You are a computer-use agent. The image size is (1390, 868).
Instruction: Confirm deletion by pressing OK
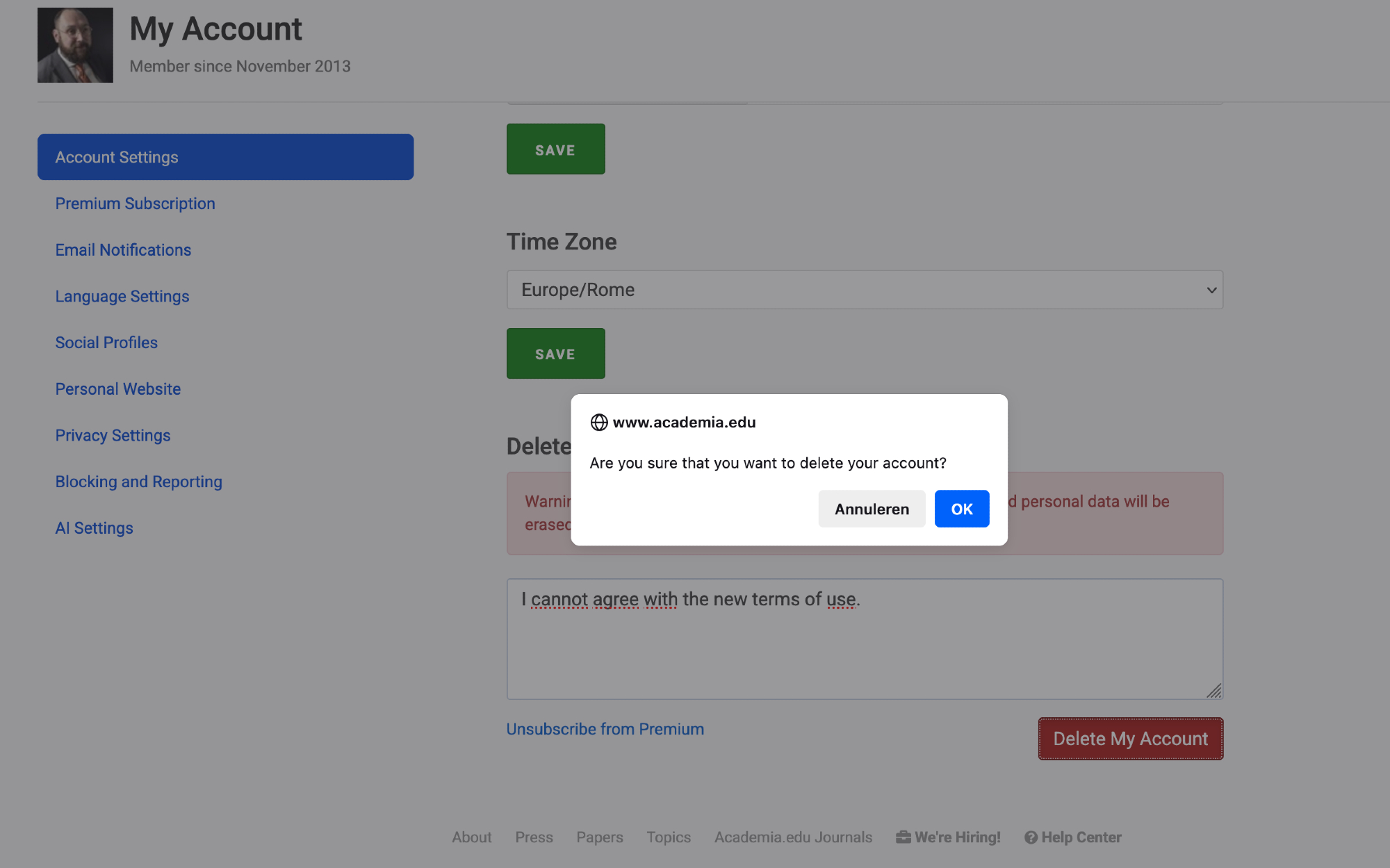(961, 509)
